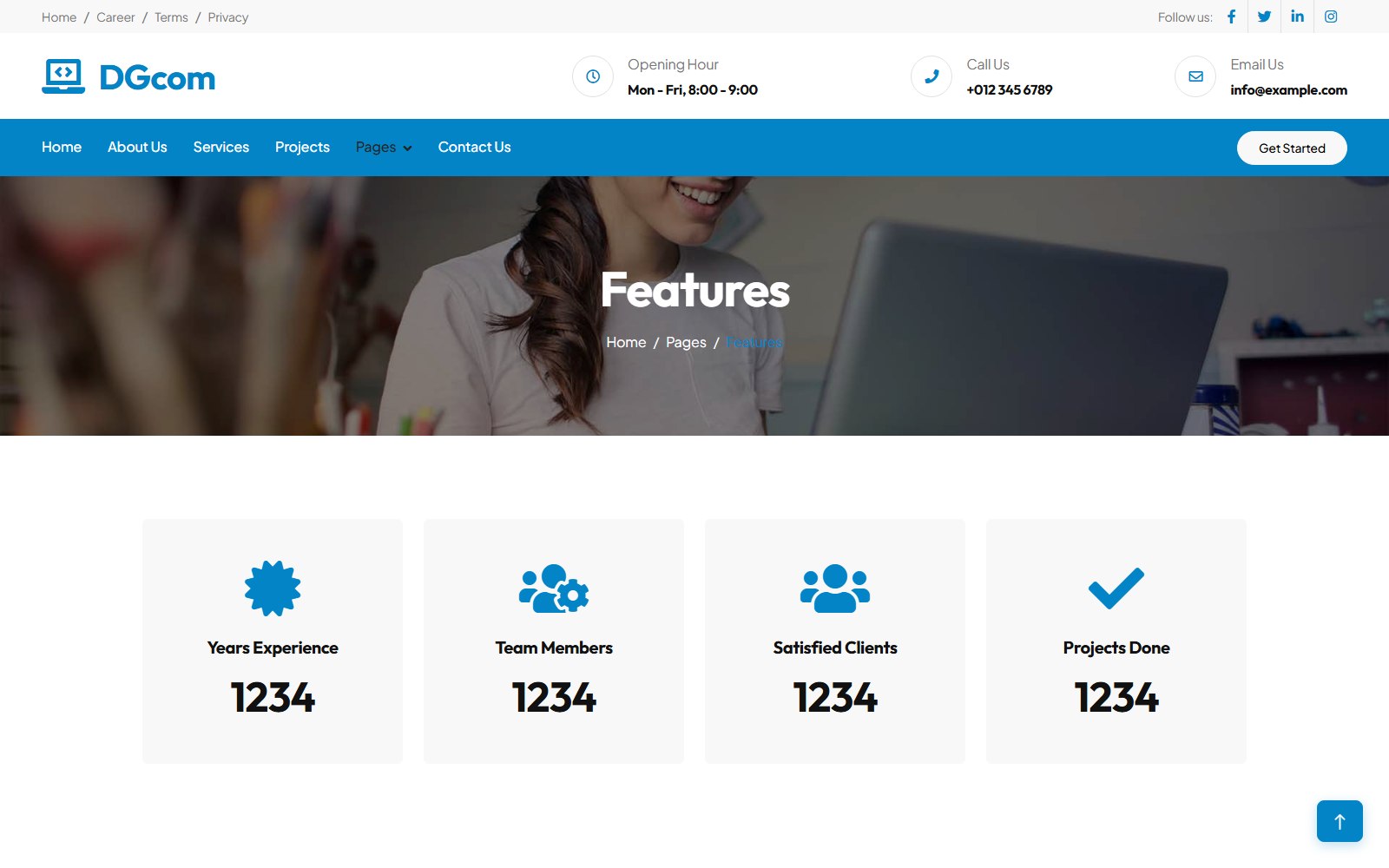Click the back-to-top arrow button

1340,821
